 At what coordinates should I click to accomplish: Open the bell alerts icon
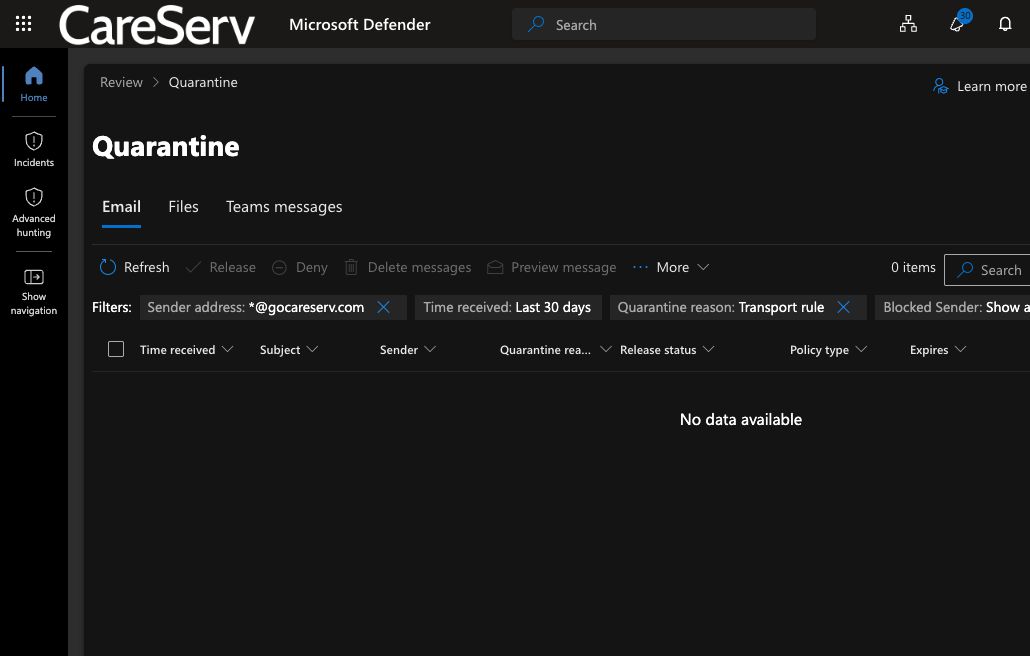1005,24
